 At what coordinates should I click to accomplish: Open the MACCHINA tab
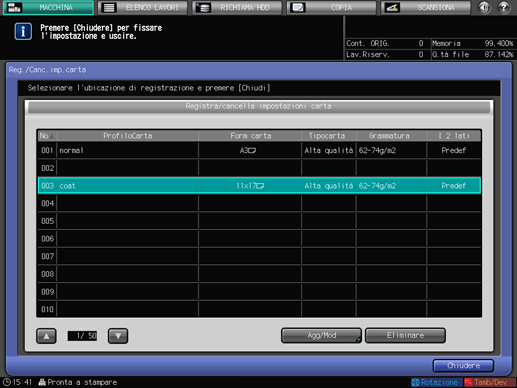pos(48,7)
